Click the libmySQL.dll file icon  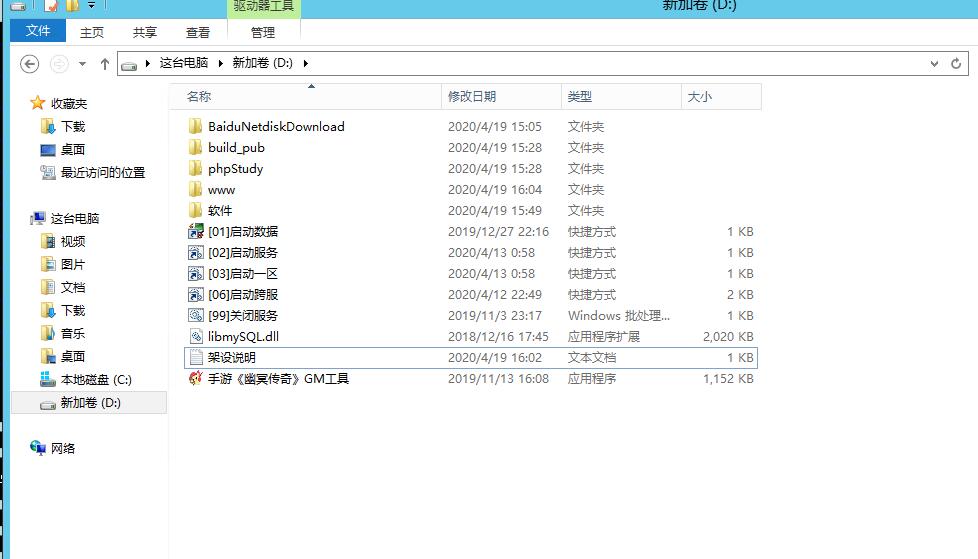tap(196, 337)
